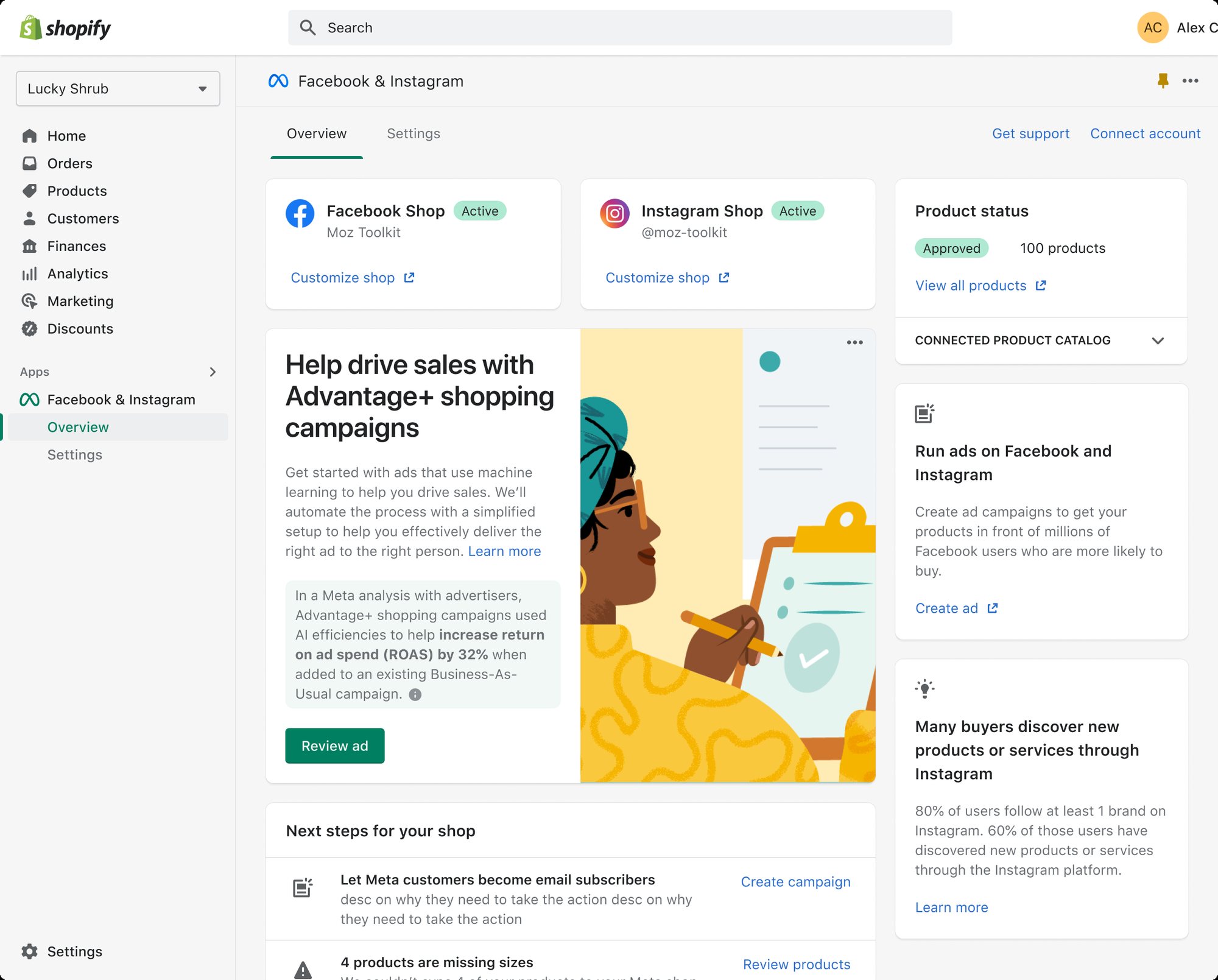Click the Create campaign link

(x=795, y=882)
